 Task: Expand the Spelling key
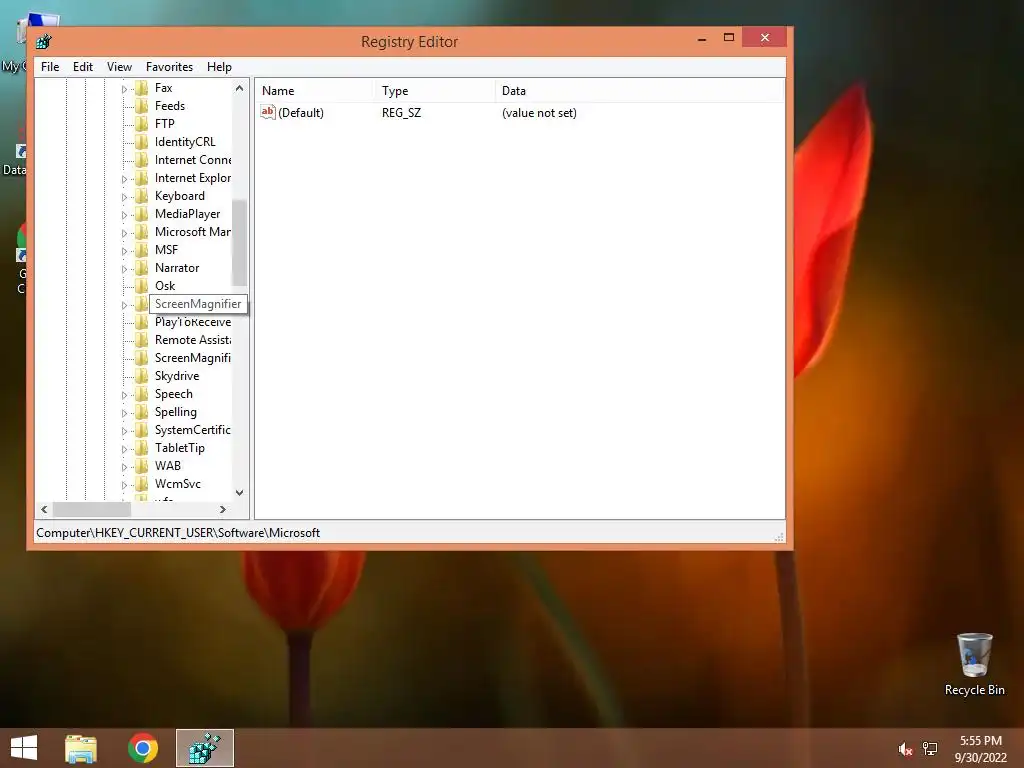(x=124, y=413)
